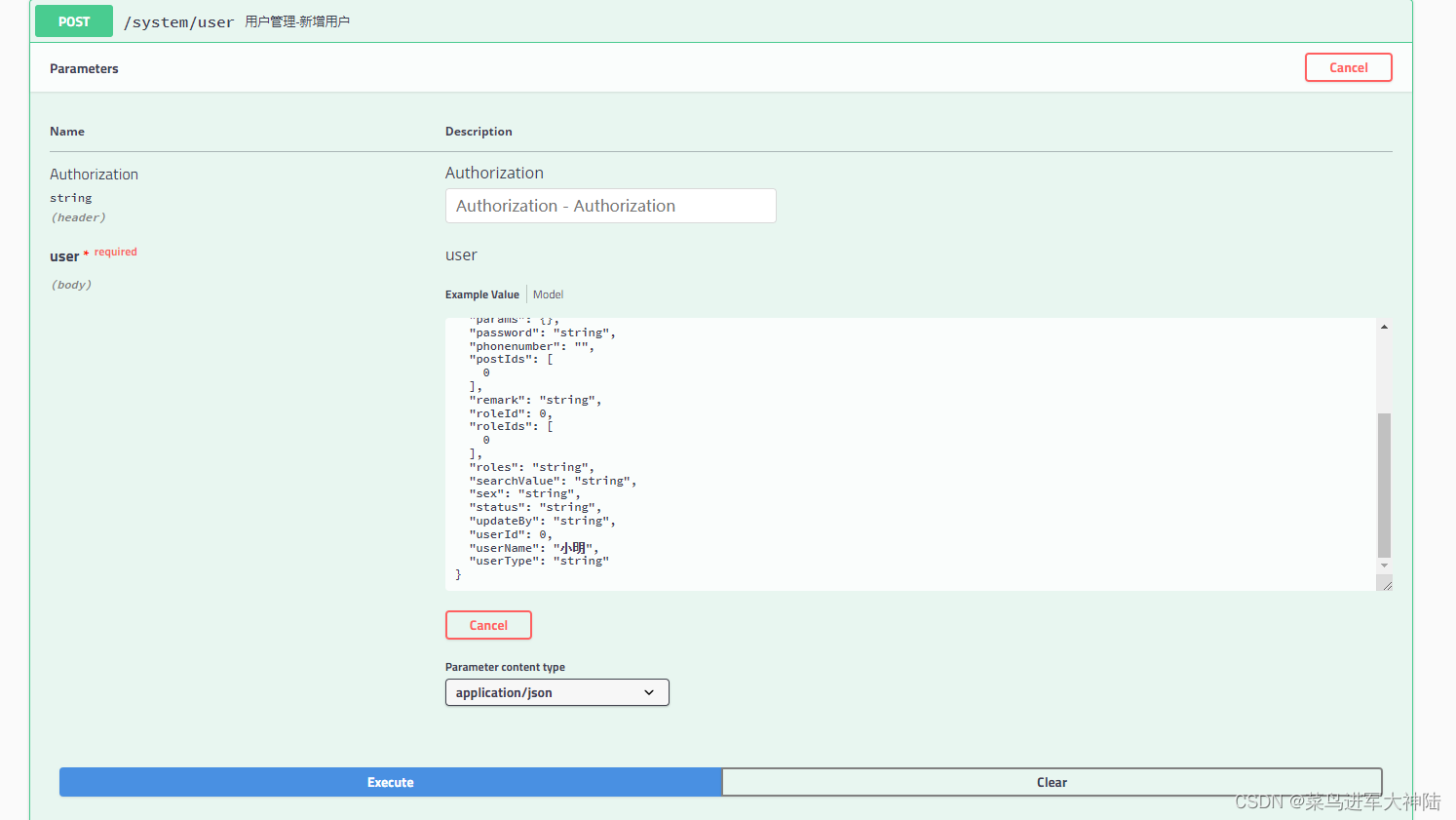1456x820 pixels.
Task: Open the Parameter content type dropdown
Action: (x=556, y=692)
